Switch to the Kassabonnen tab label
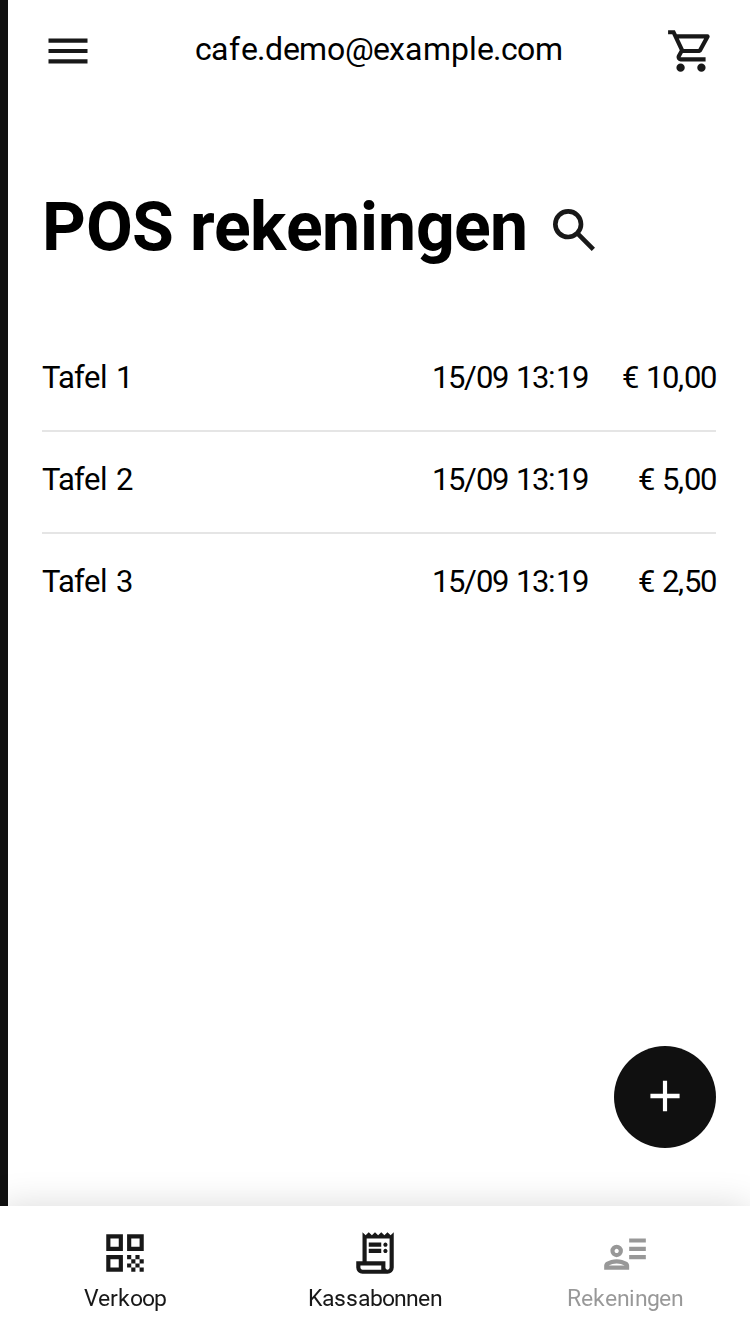Screen dimensions: 750x1334 pyautogui.click(x=375, y=1298)
